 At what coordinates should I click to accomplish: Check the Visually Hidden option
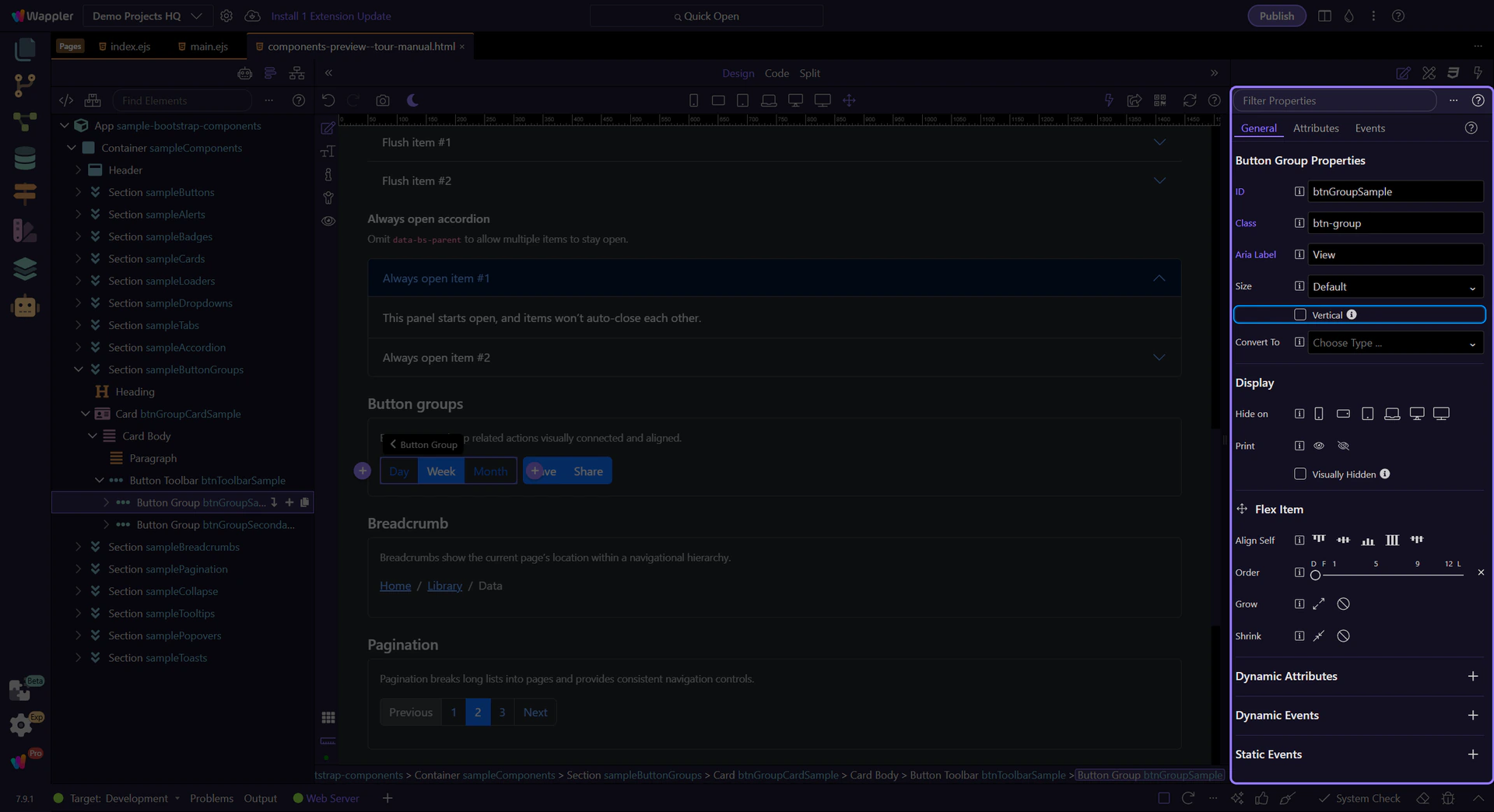(1299, 474)
